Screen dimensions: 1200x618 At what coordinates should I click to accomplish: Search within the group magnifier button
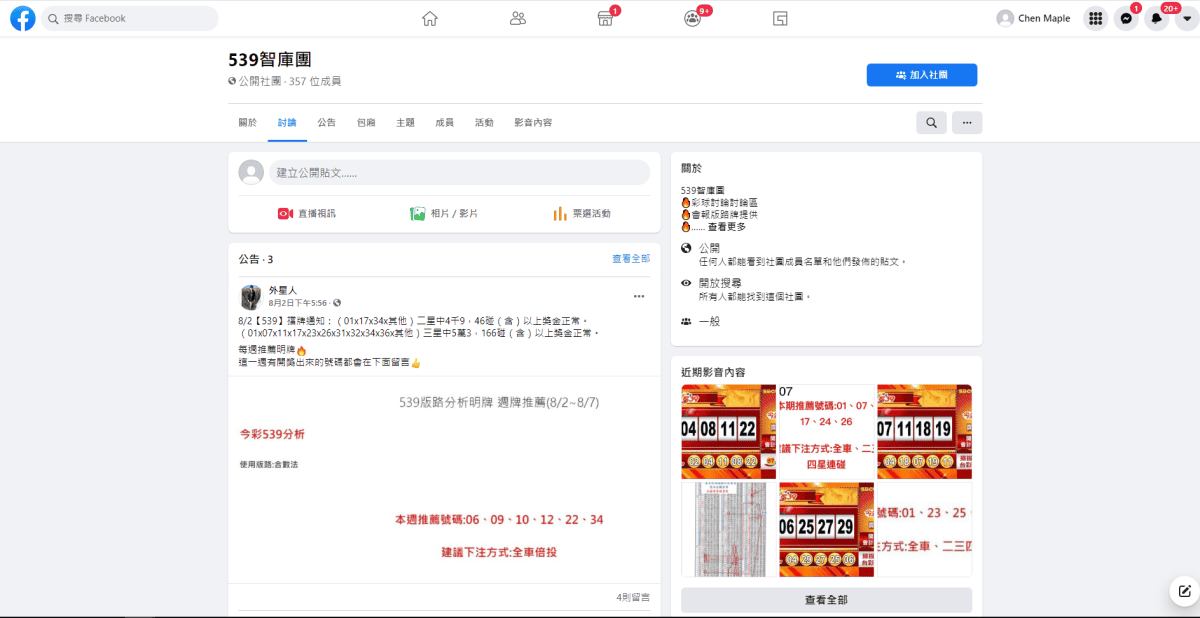coord(932,122)
